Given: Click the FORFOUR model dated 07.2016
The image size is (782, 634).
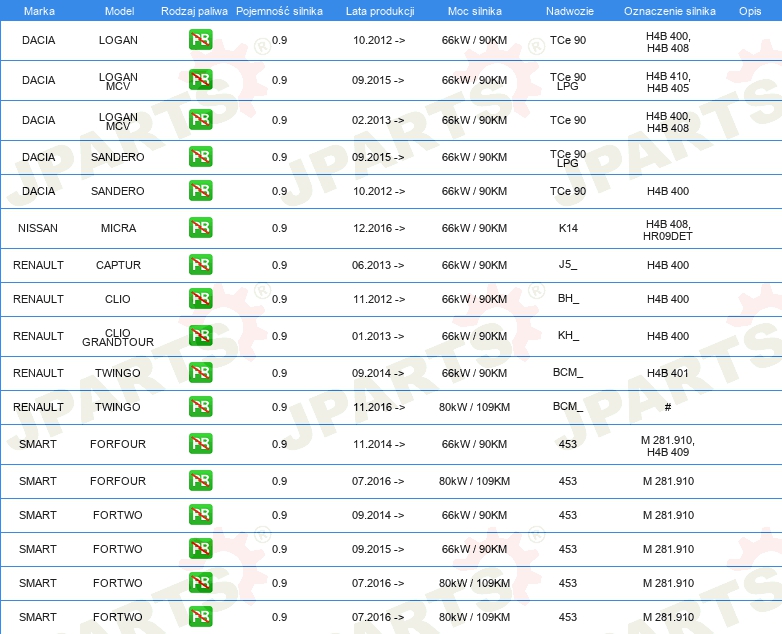Looking at the screenshot, I should tap(118, 481).
